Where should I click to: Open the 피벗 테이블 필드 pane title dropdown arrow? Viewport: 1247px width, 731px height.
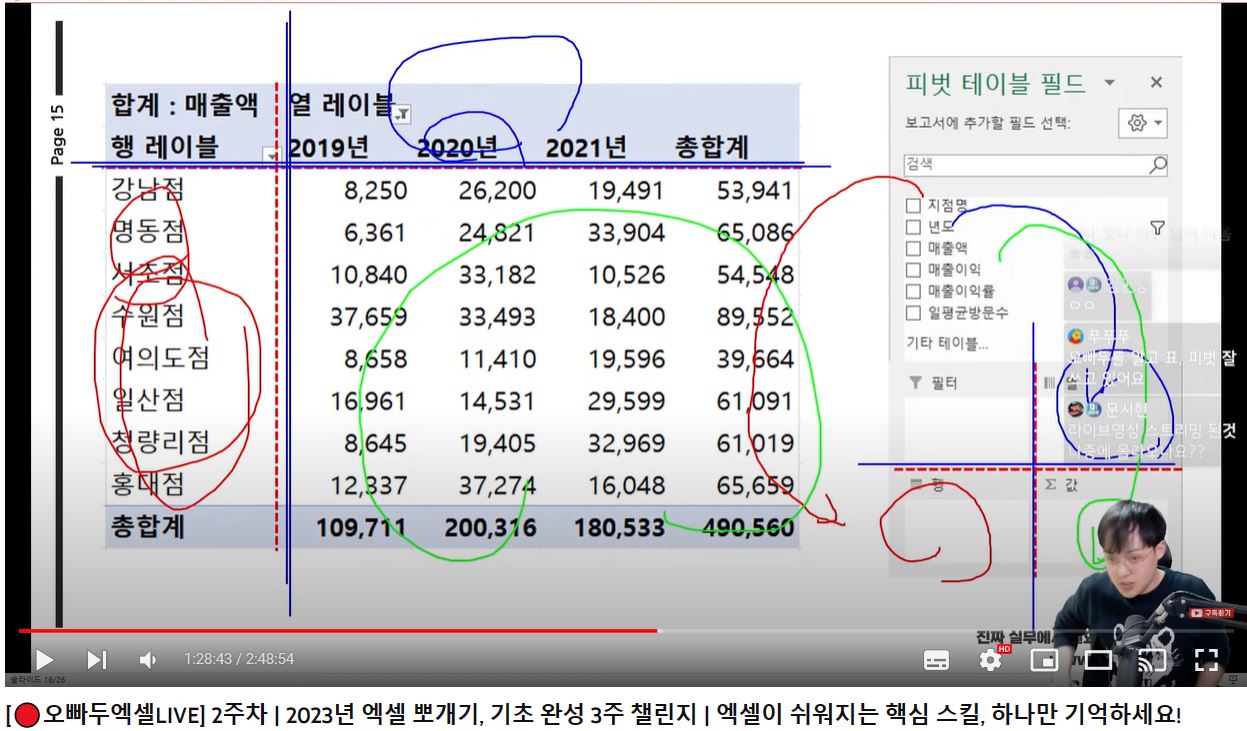point(1109,83)
